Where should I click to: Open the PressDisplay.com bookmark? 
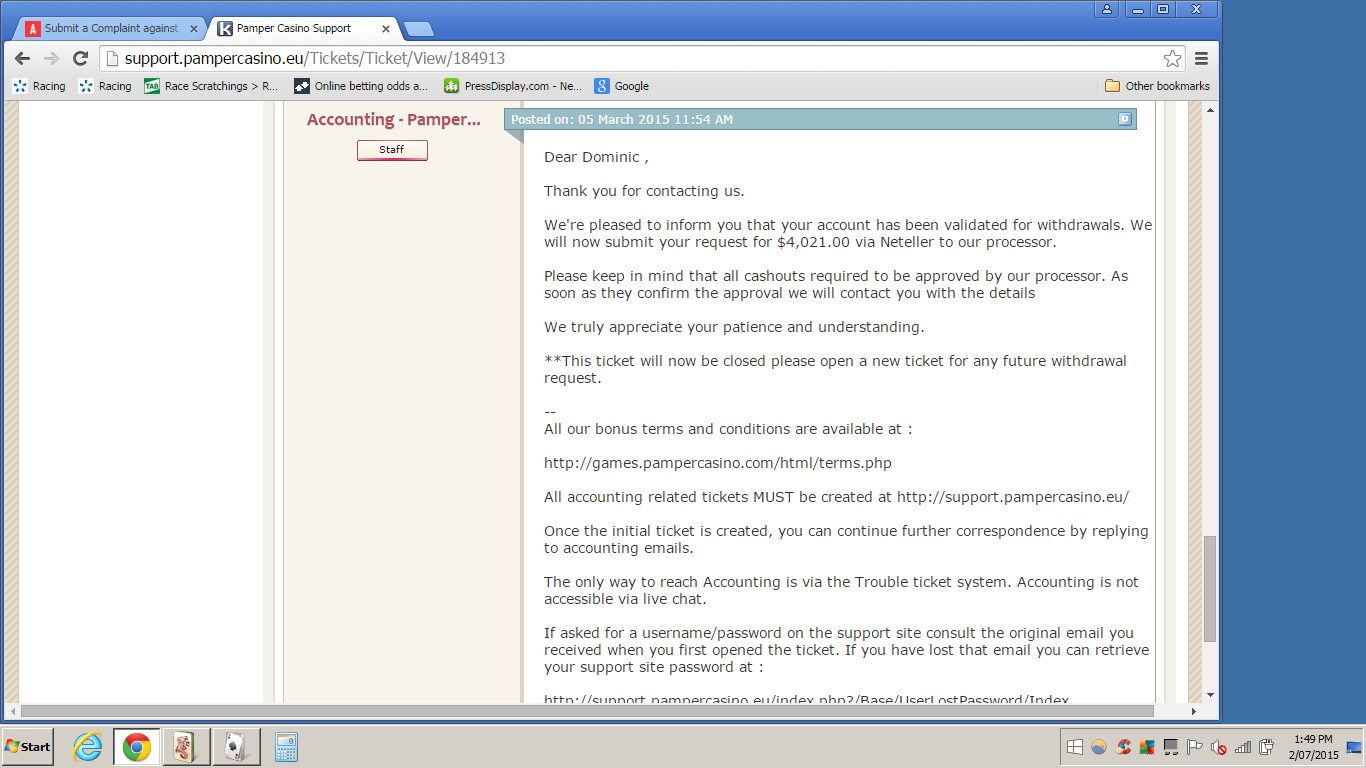(513, 86)
